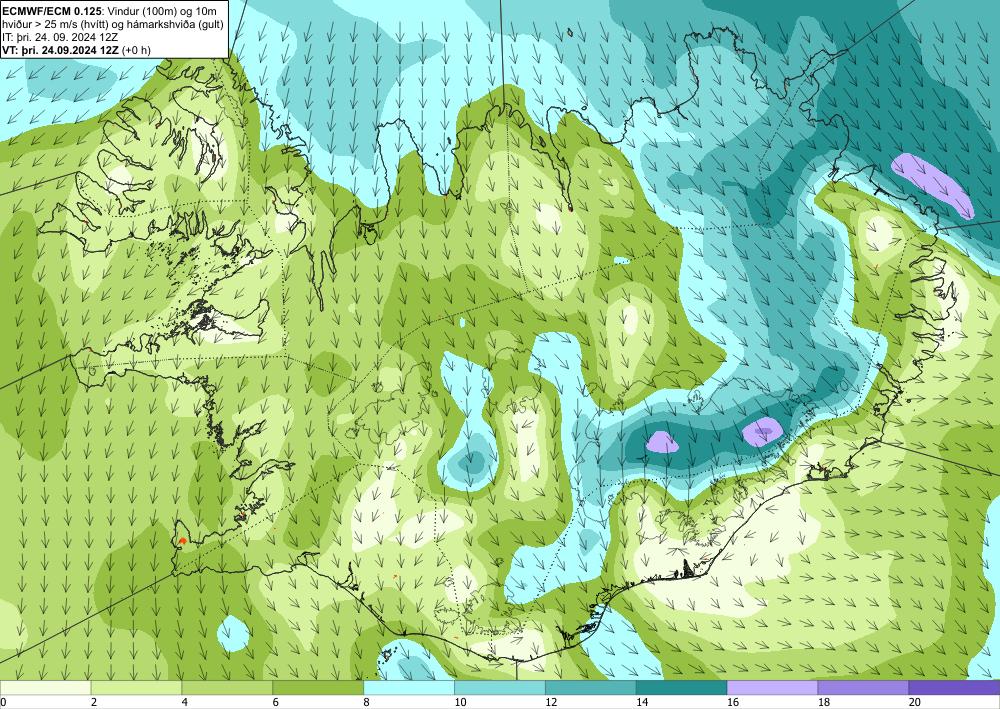Image resolution: width=1000 pixels, height=709 pixels.
Task: Click the 0–2 m/s pale legend swatch
Action: pyautogui.click(x=46, y=687)
